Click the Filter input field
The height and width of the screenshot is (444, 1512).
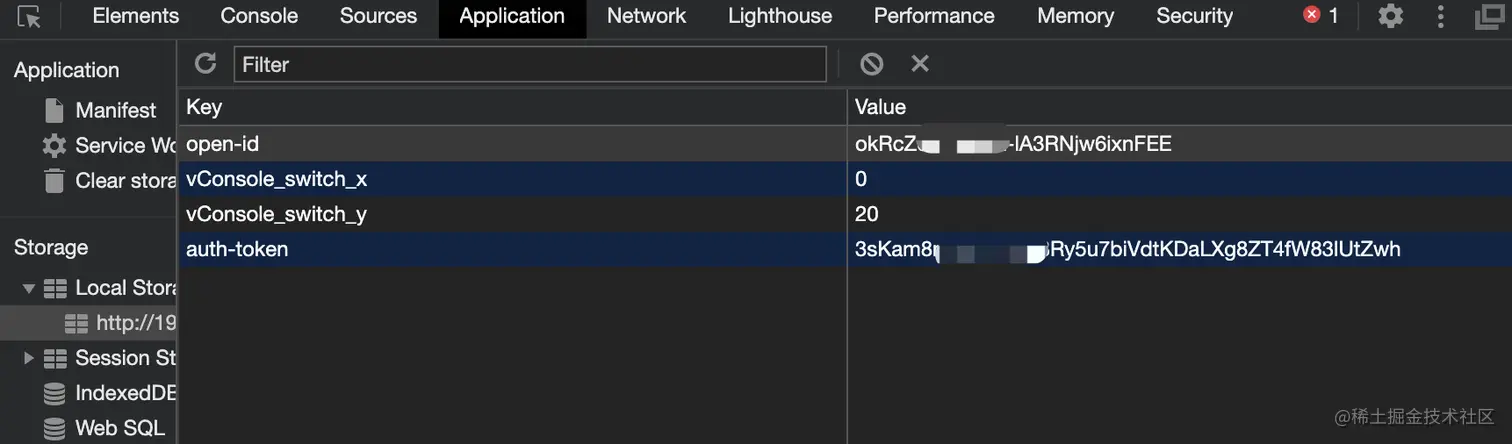(530, 64)
